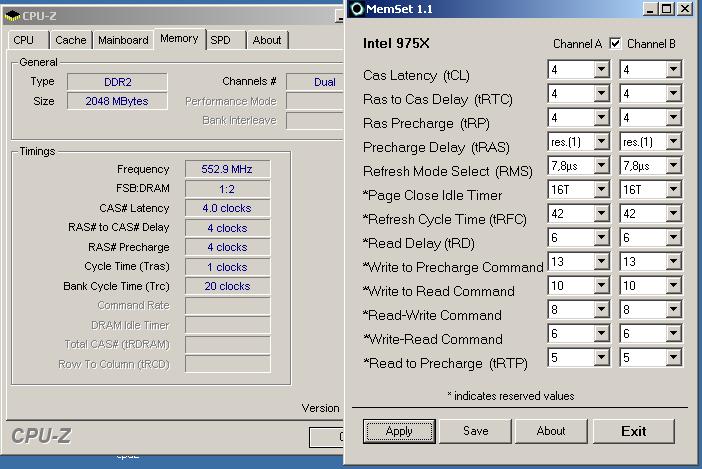This screenshot has width=702, height=469.
Task: Open Channel B Write to Read Command dropdown
Action: pos(673,286)
